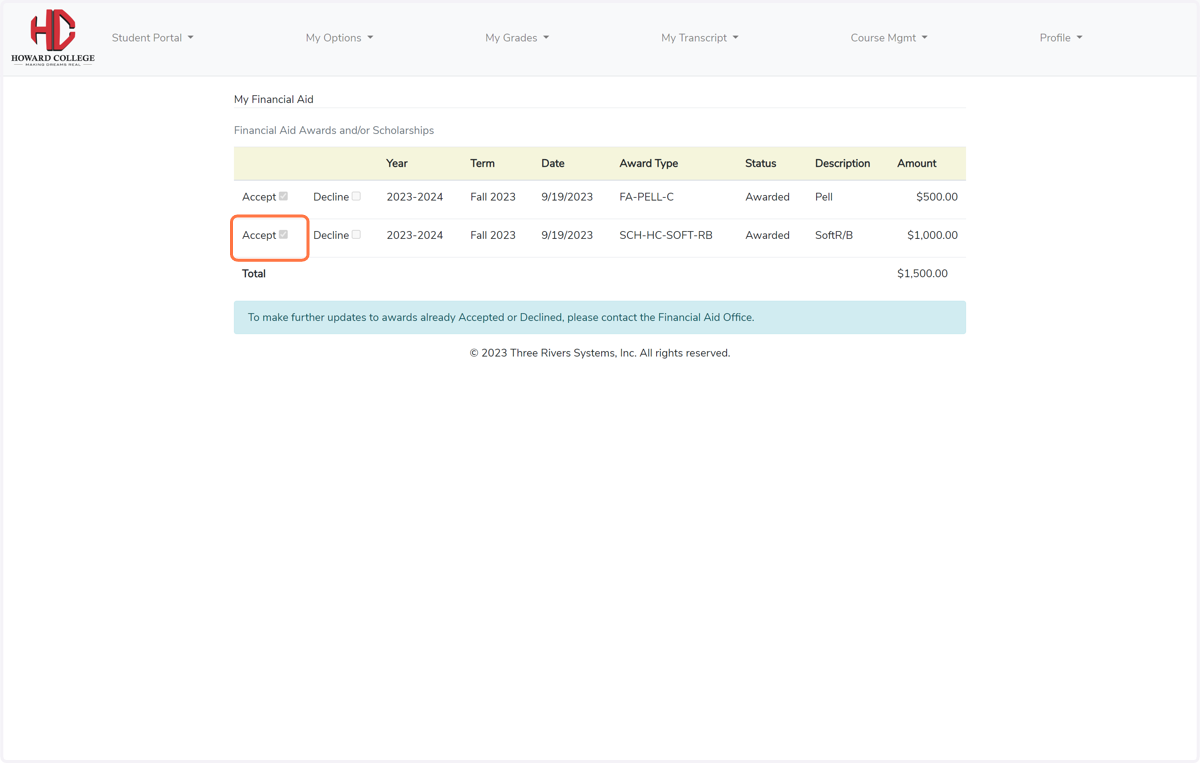The width and height of the screenshot is (1200, 763).
Task: Select the Term column header
Action: (x=482, y=163)
